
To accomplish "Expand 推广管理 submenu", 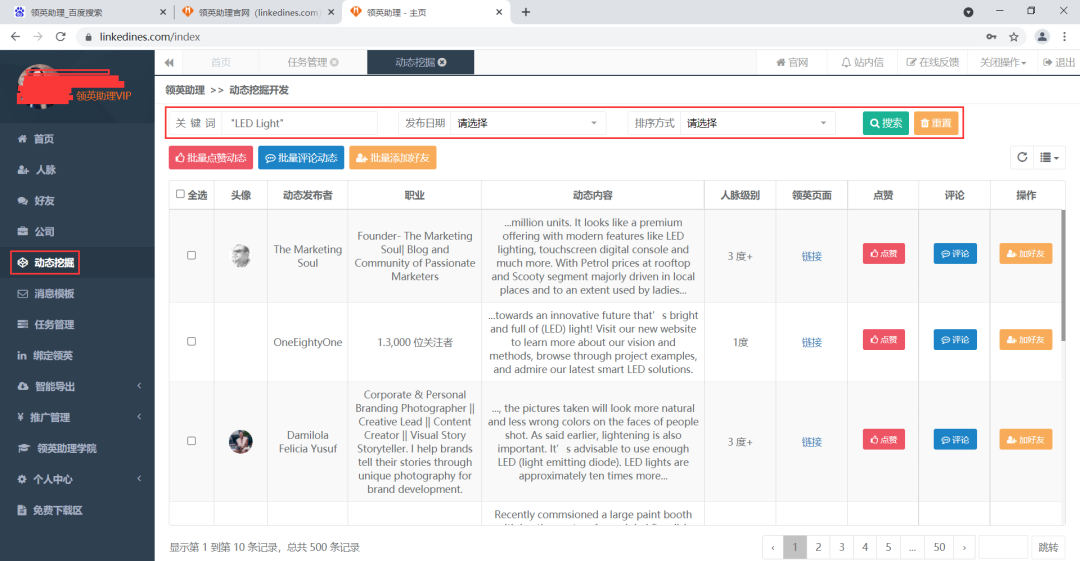I will click(77, 417).
